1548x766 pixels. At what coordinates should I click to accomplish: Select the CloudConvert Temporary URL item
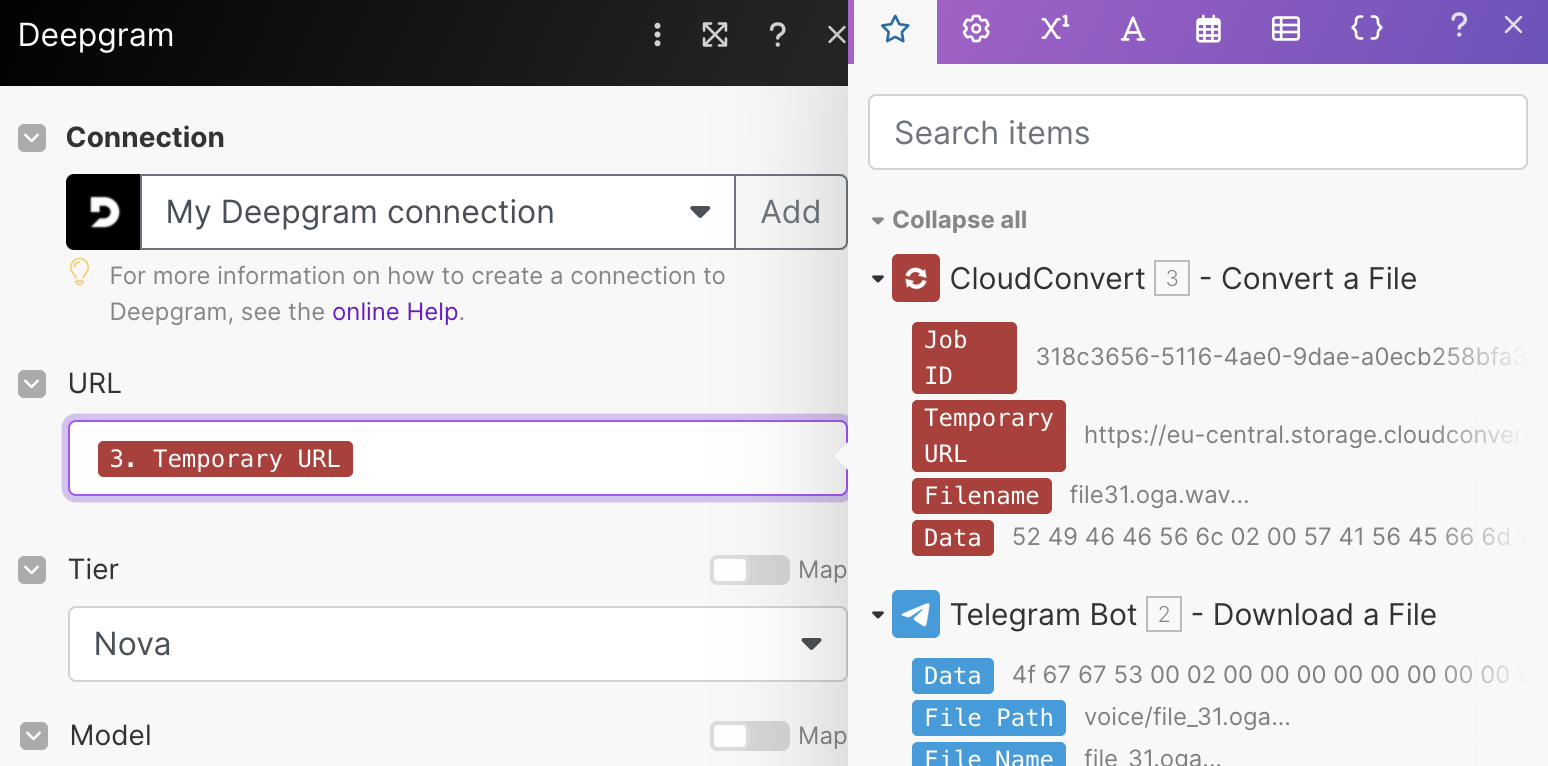pyautogui.click(x=989, y=436)
